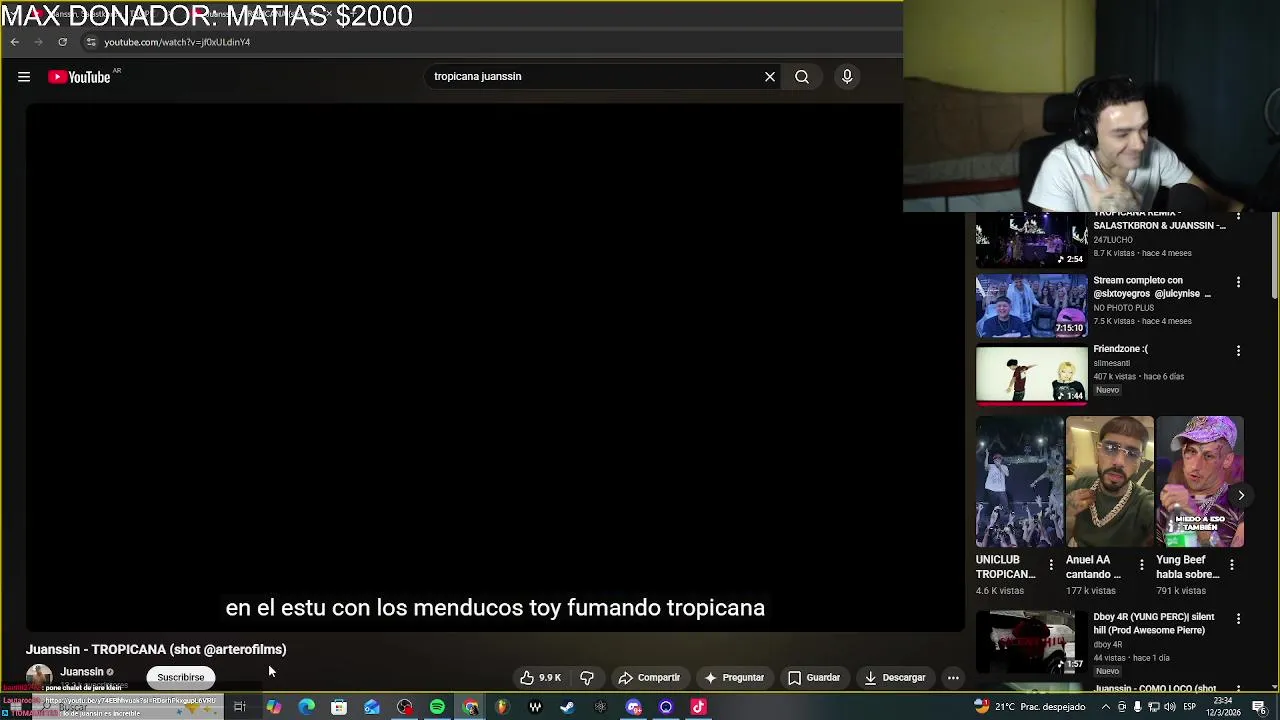Open Microsoft Edge from taskbar
Screen dimensions: 1280x720
306,707
